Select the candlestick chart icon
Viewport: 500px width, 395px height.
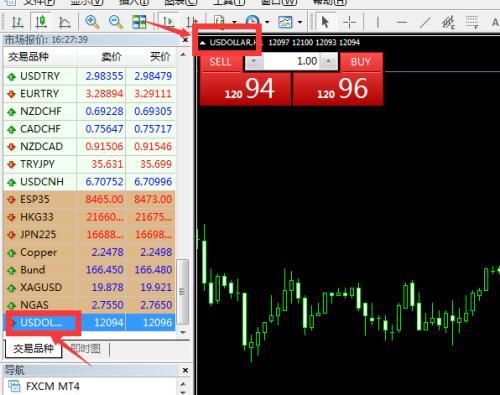pos(40,22)
